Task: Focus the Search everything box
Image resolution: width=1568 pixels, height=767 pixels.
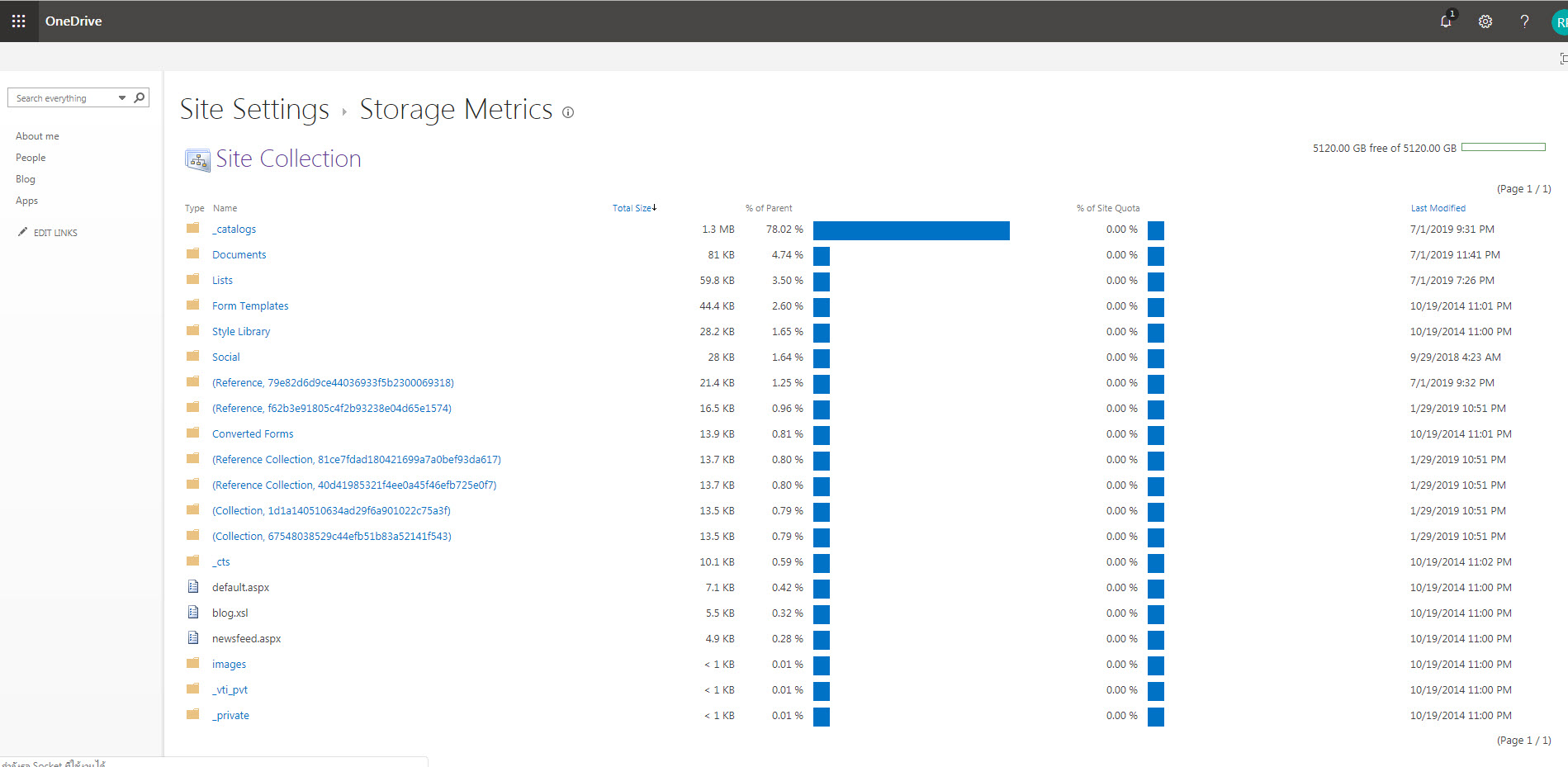Action: 63,97
